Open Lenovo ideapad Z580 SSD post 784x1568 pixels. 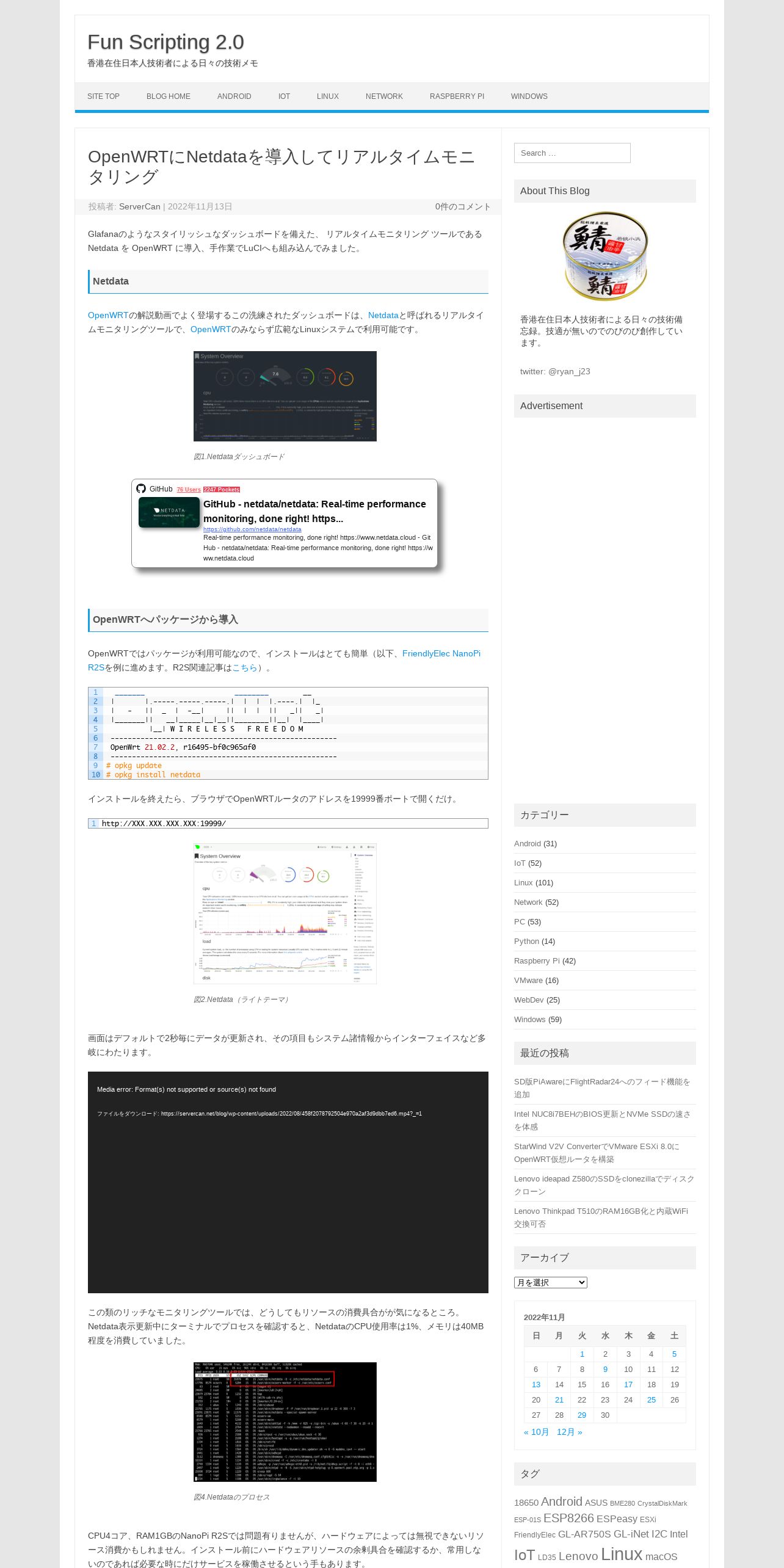[x=604, y=1185]
